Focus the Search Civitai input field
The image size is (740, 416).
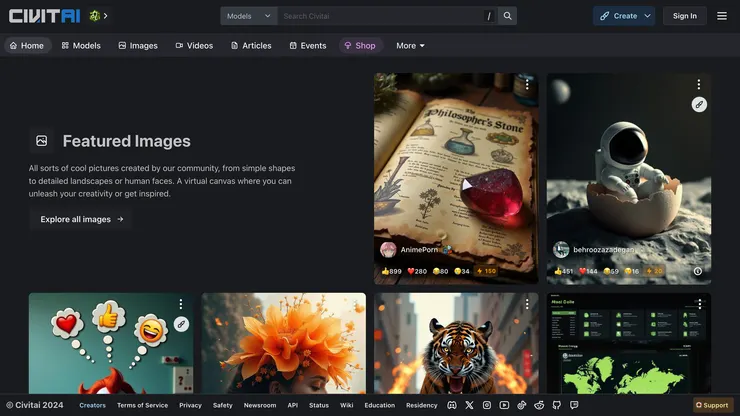pyautogui.click(x=388, y=16)
